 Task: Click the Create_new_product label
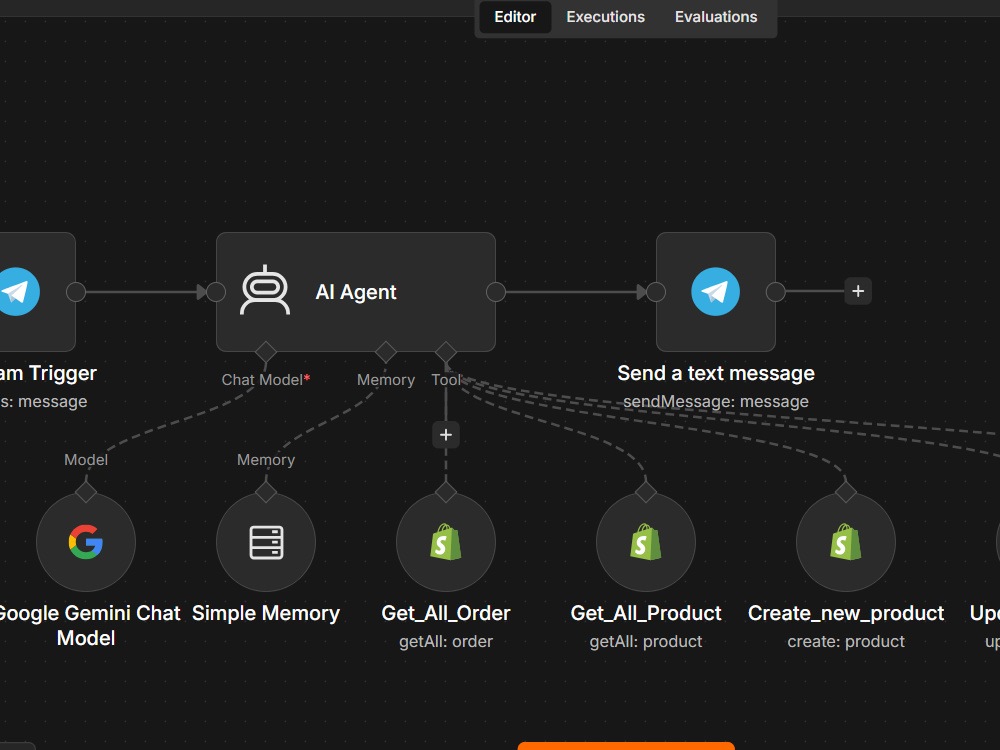coord(846,613)
